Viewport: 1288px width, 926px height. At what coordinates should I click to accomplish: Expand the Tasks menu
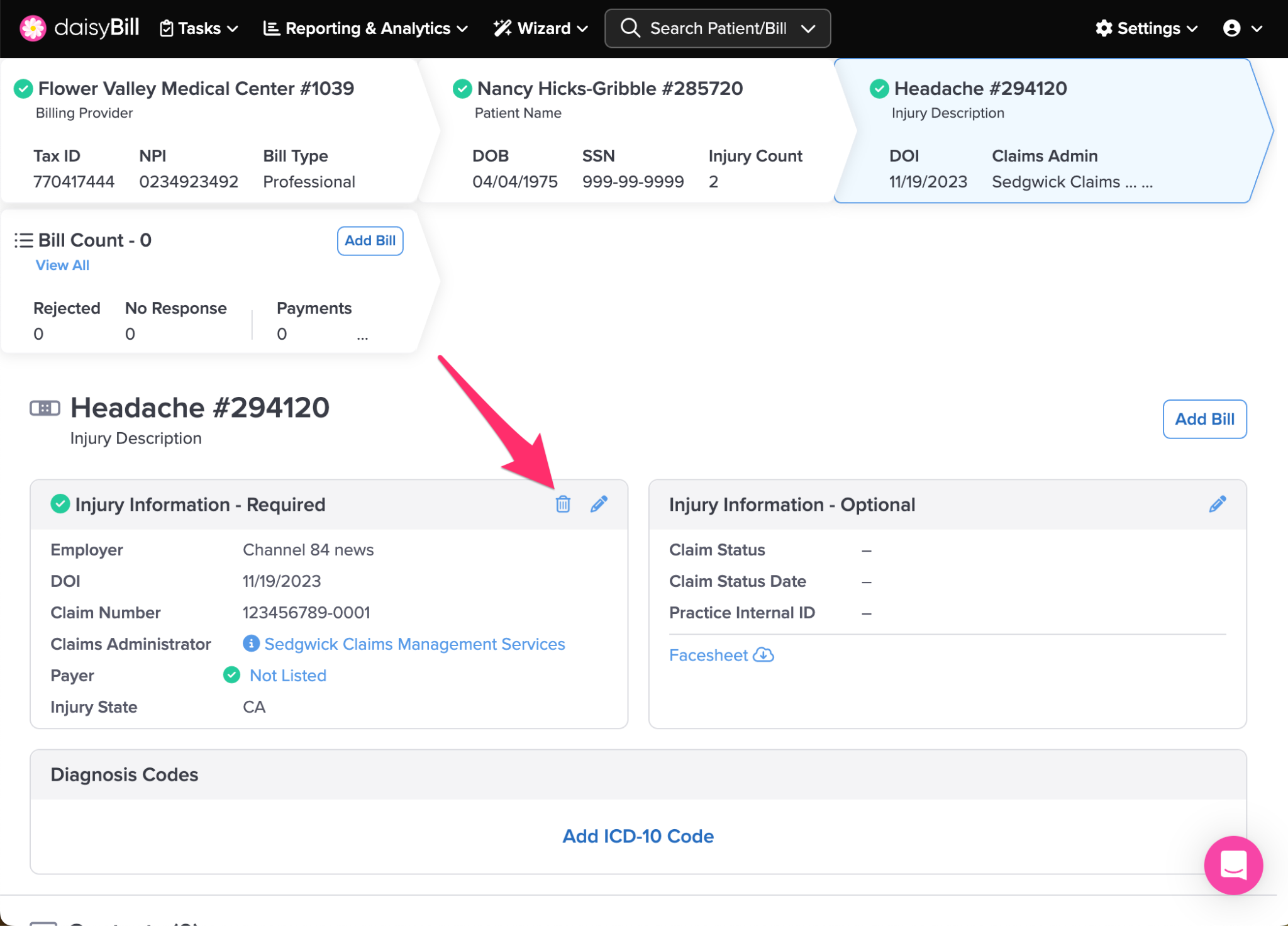click(x=199, y=28)
